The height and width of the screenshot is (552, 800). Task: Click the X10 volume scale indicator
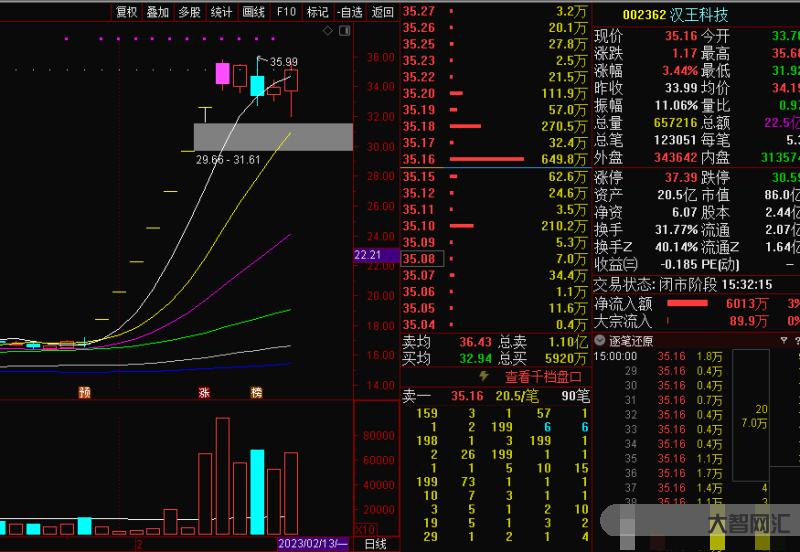click(x=366, y=529)
